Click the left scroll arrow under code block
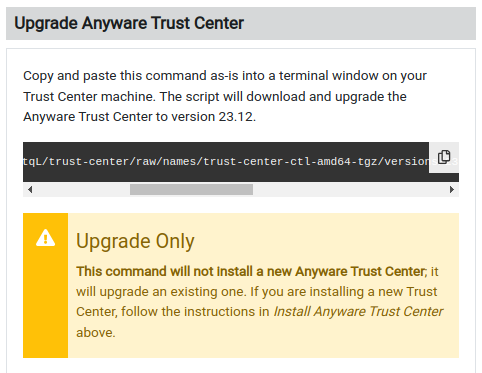The image size is (482, 373). point(30,190)
